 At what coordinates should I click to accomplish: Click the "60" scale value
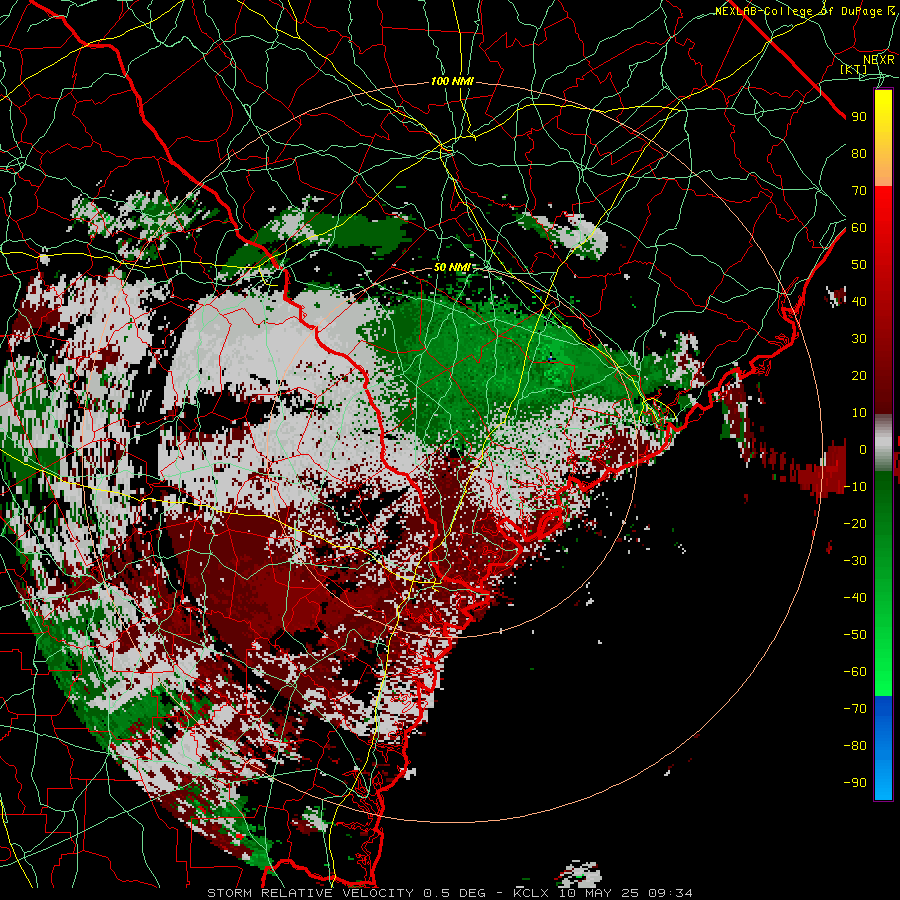point(859,228)
